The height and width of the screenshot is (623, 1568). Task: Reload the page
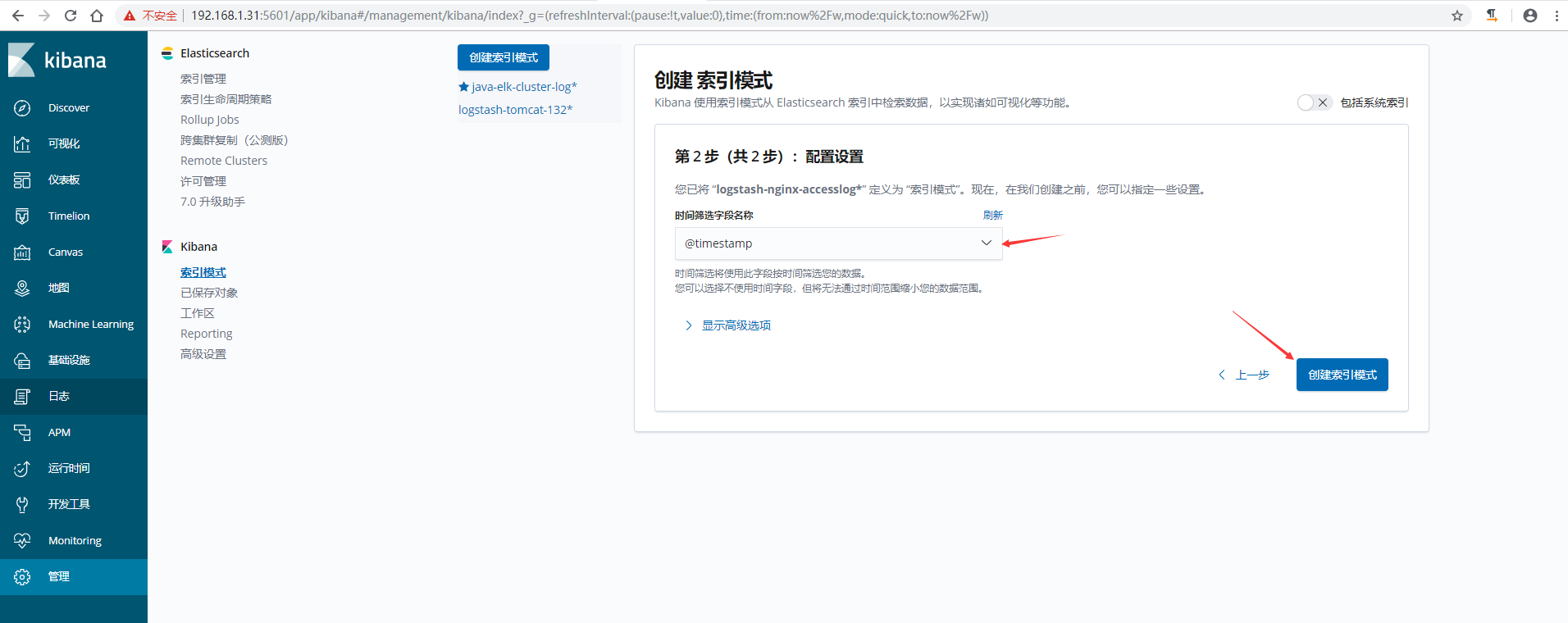71,16
